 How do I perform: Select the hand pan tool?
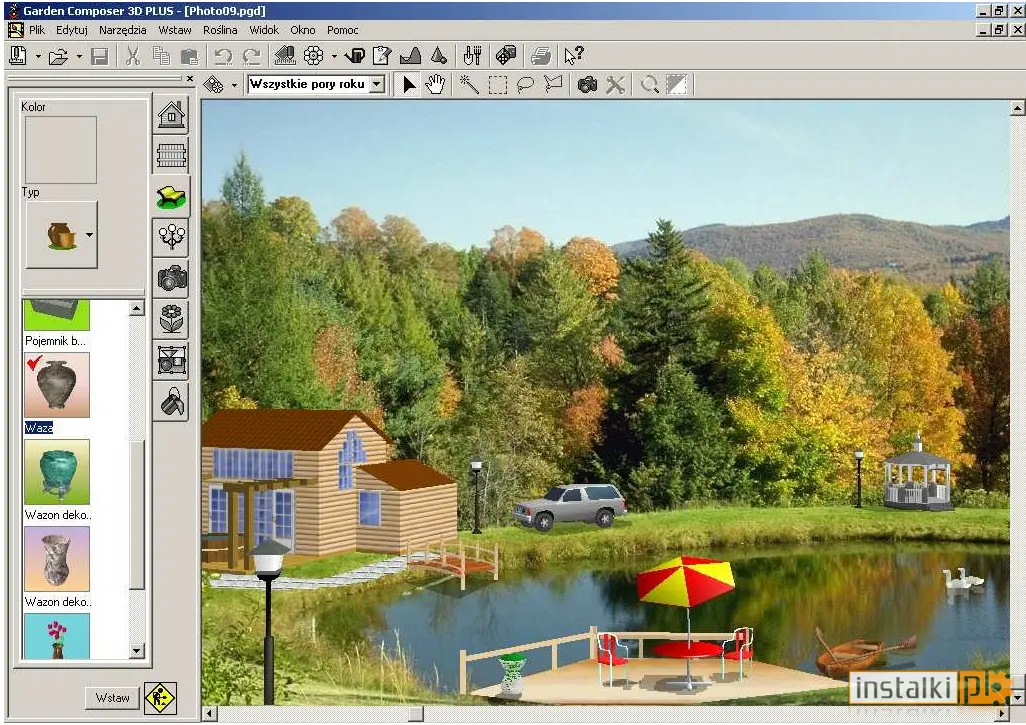tap(435, 84)
